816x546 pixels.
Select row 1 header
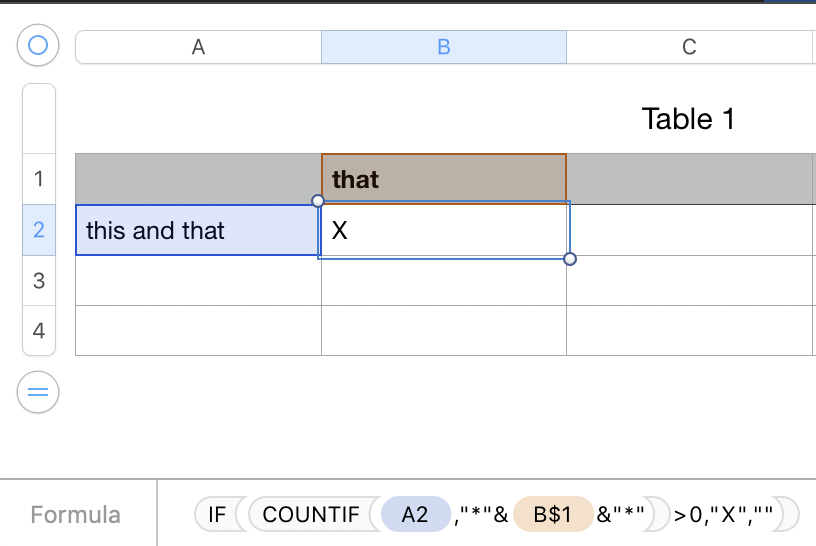pos(39,179)
